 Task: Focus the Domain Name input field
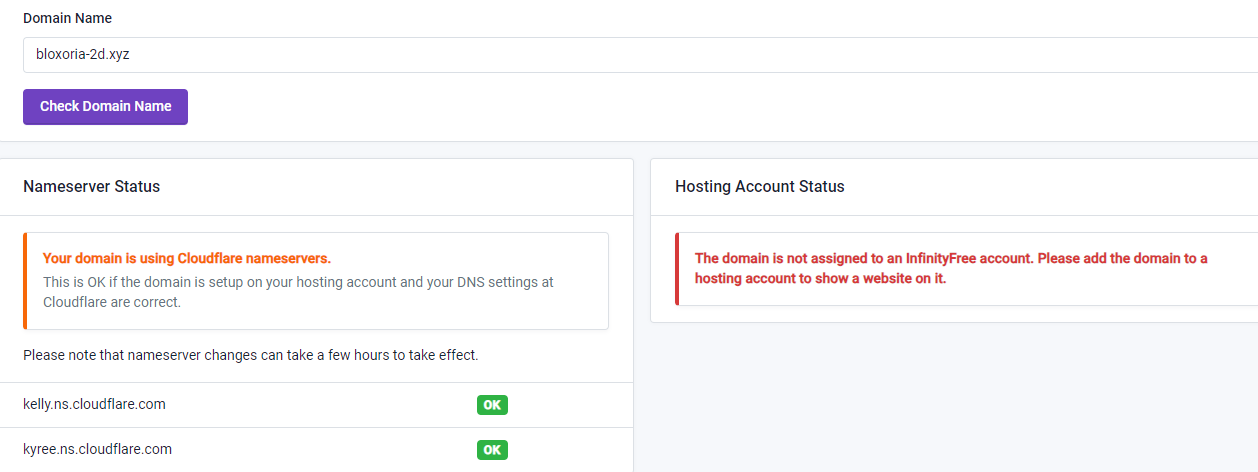pos(640,55)
